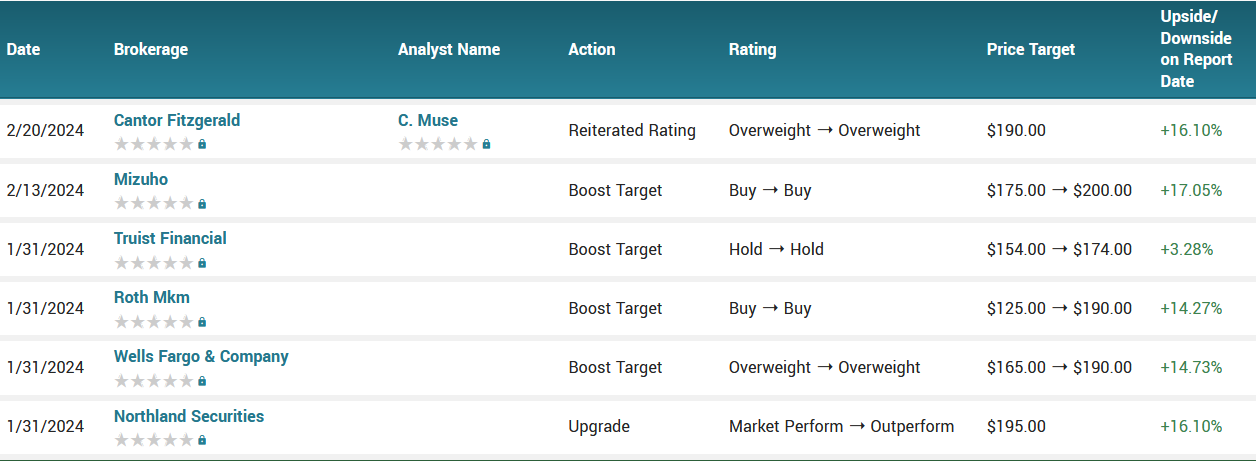1256x461 pixels.
Task: Select the Market Perform → Outperform rating
Action: [x=842, y=426]
